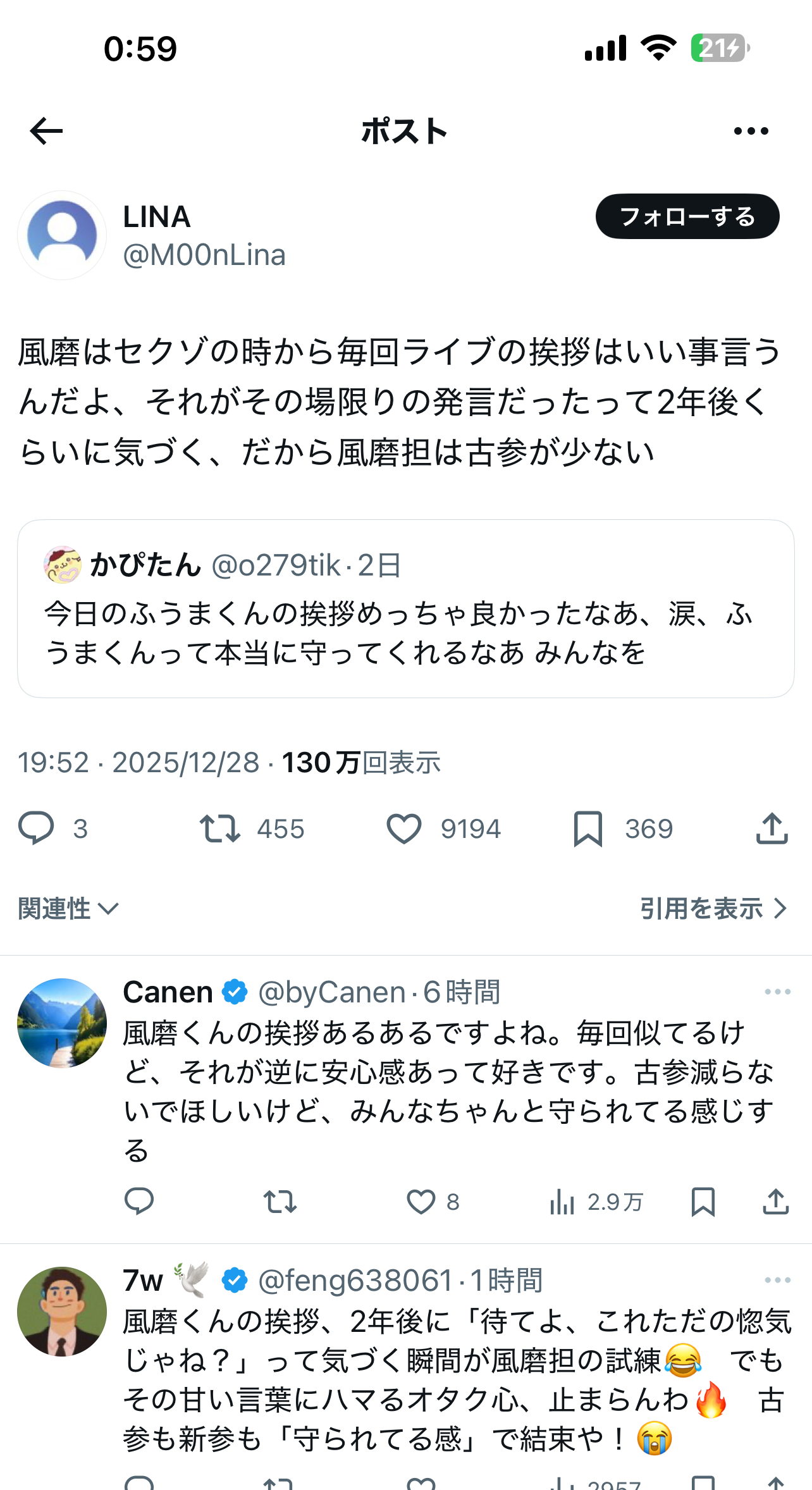View analytics icon on Canen's reply
The image size is (812, 1490).
[x=562, y=1202]
